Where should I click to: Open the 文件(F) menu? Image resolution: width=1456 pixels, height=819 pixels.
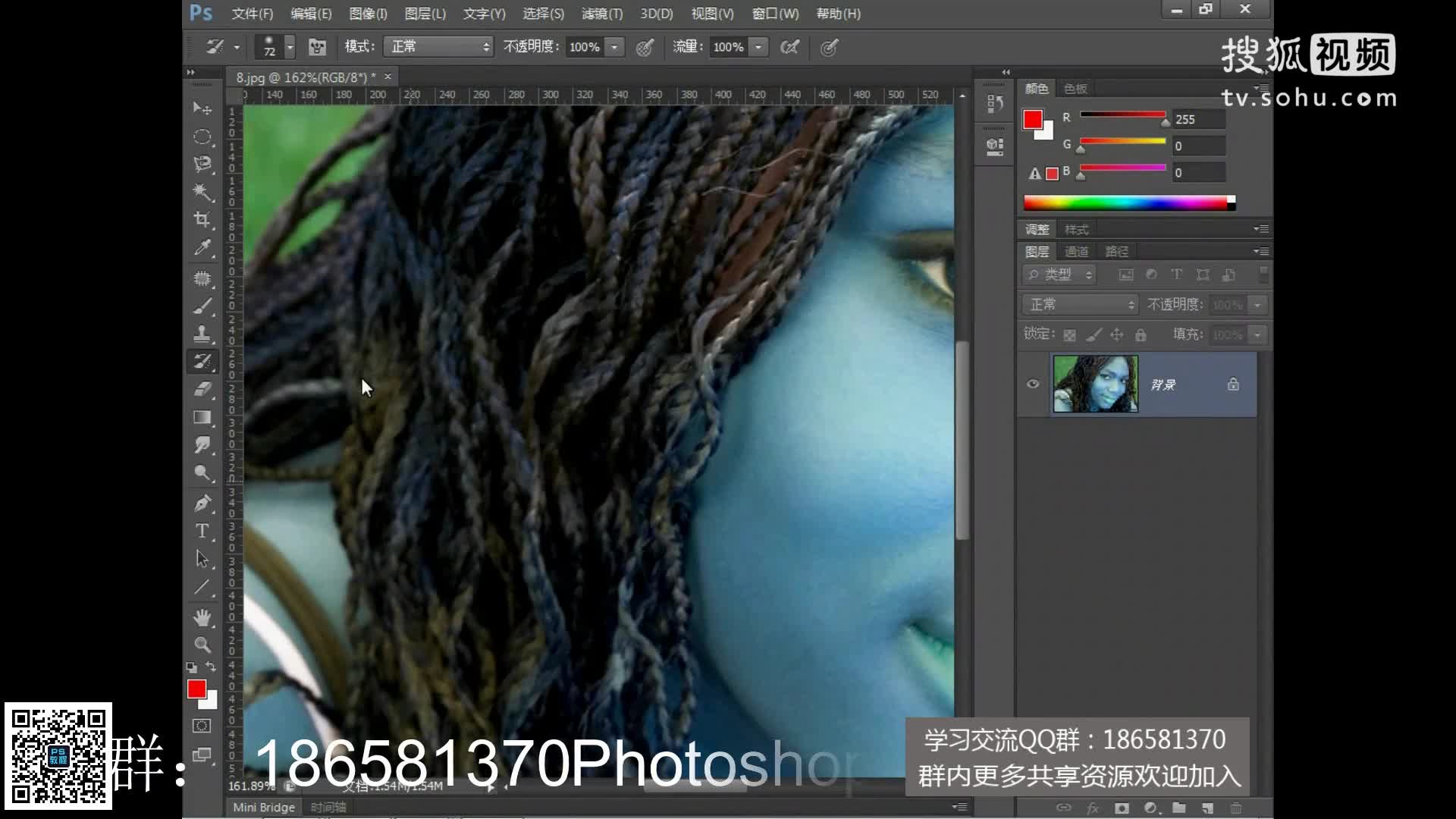point(252,14)
